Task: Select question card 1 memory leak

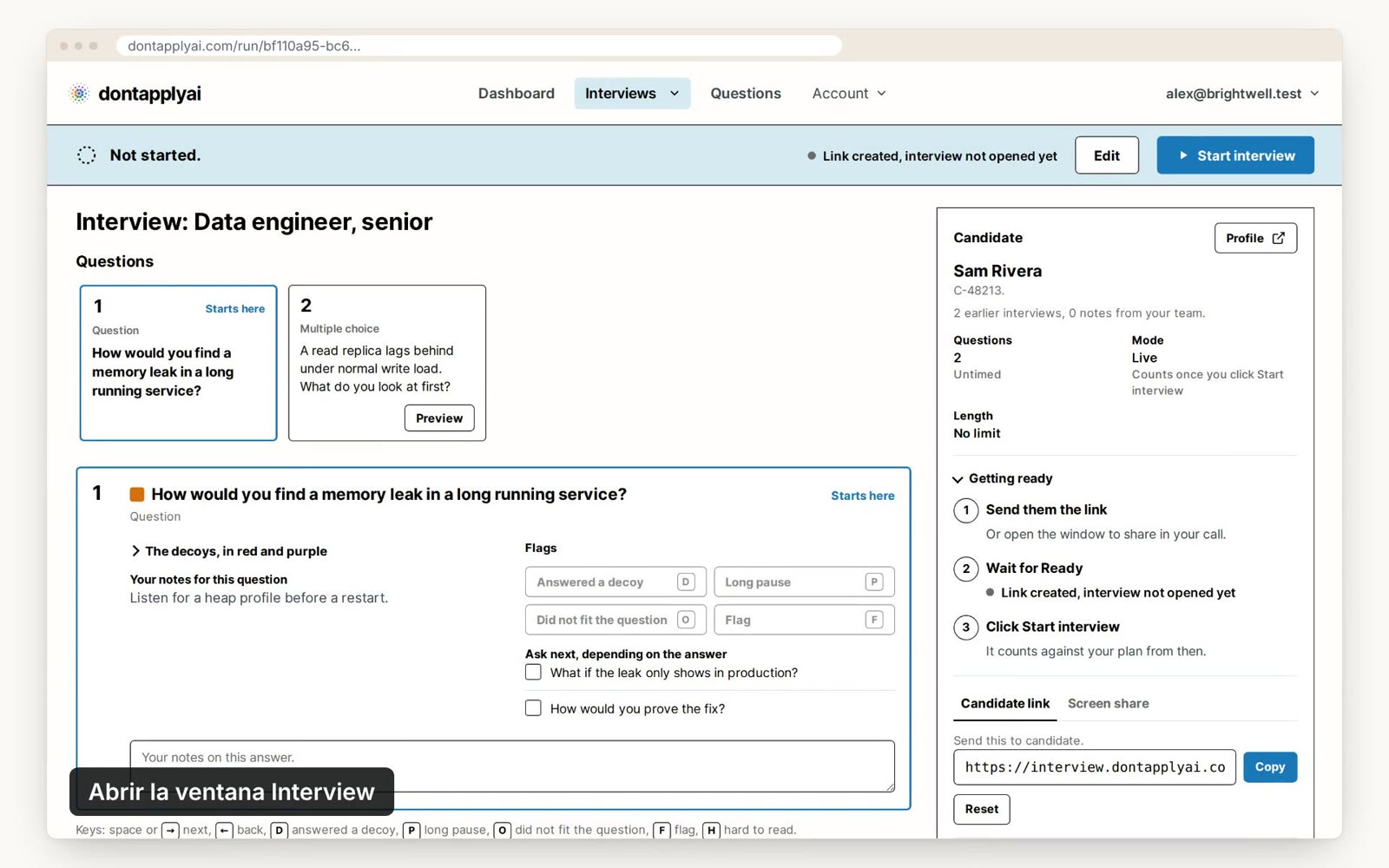Action: pyautogui.click(x=178, y=363)
